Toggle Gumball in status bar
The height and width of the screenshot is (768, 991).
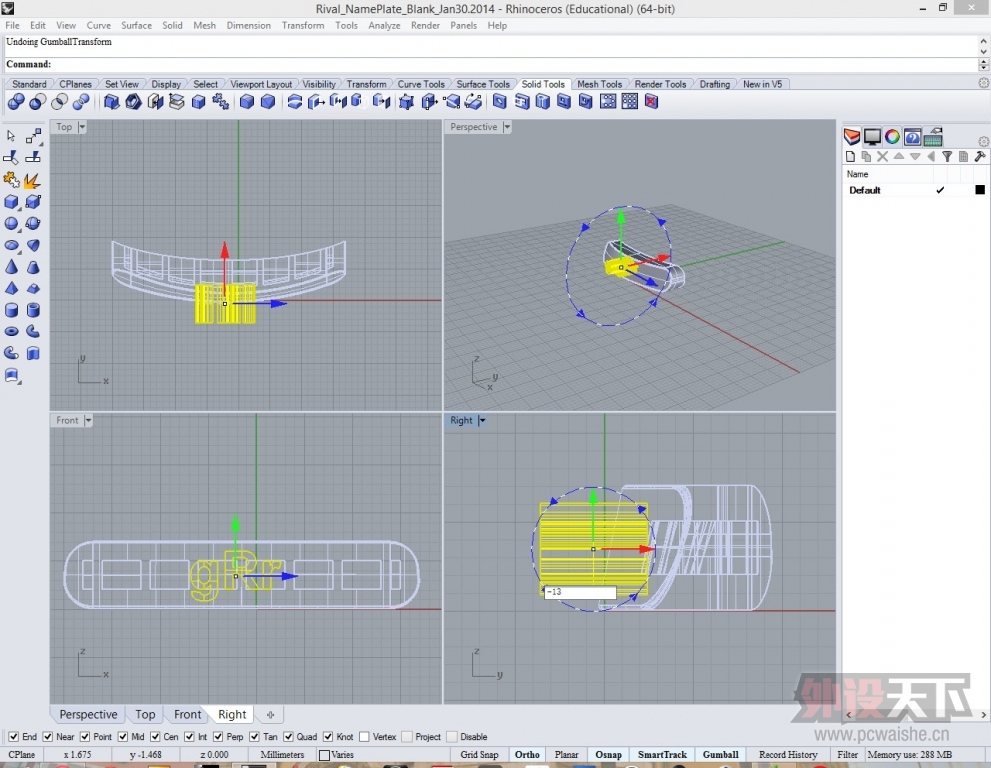720,755
